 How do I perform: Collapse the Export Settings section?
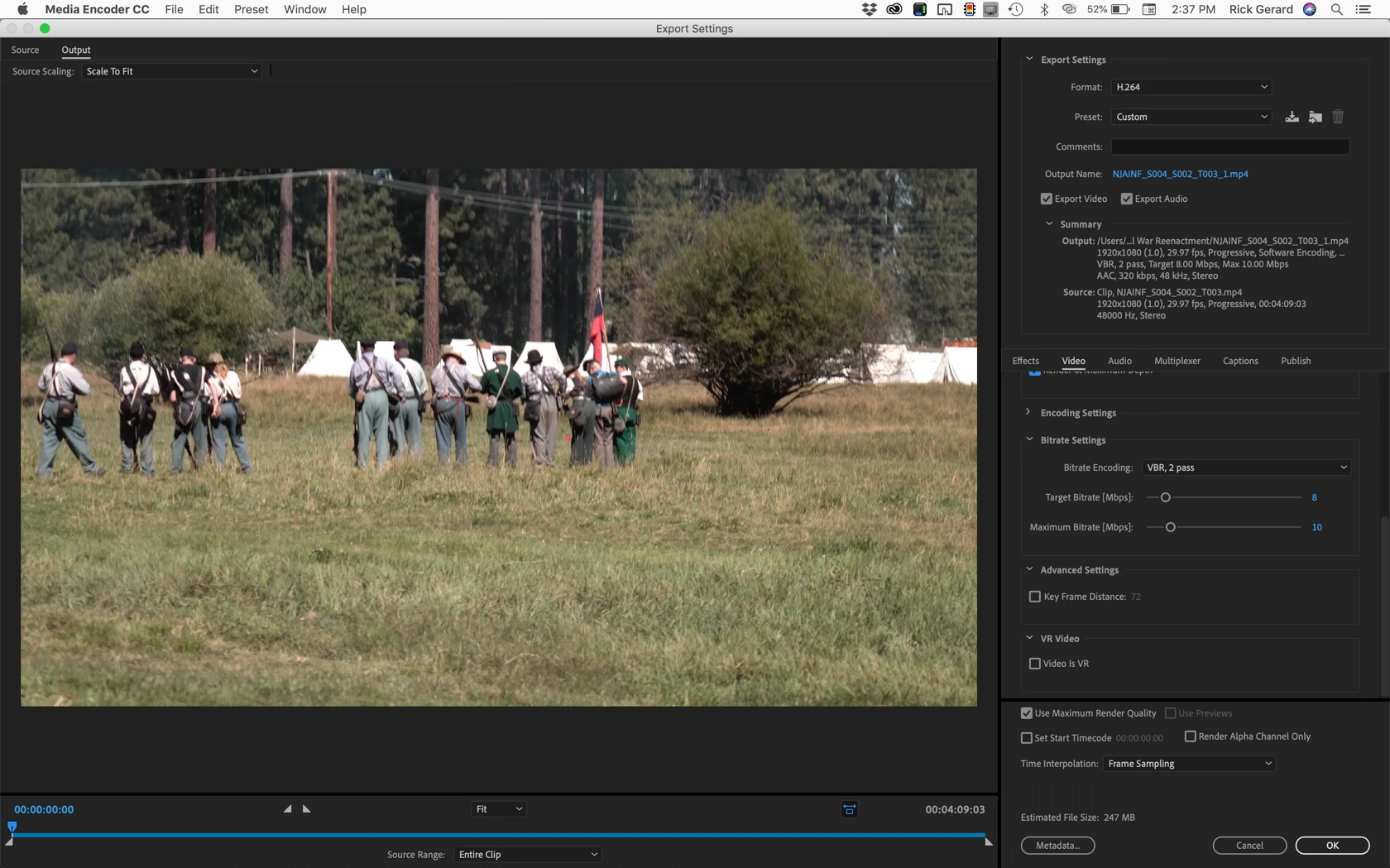coord(1029,59)
